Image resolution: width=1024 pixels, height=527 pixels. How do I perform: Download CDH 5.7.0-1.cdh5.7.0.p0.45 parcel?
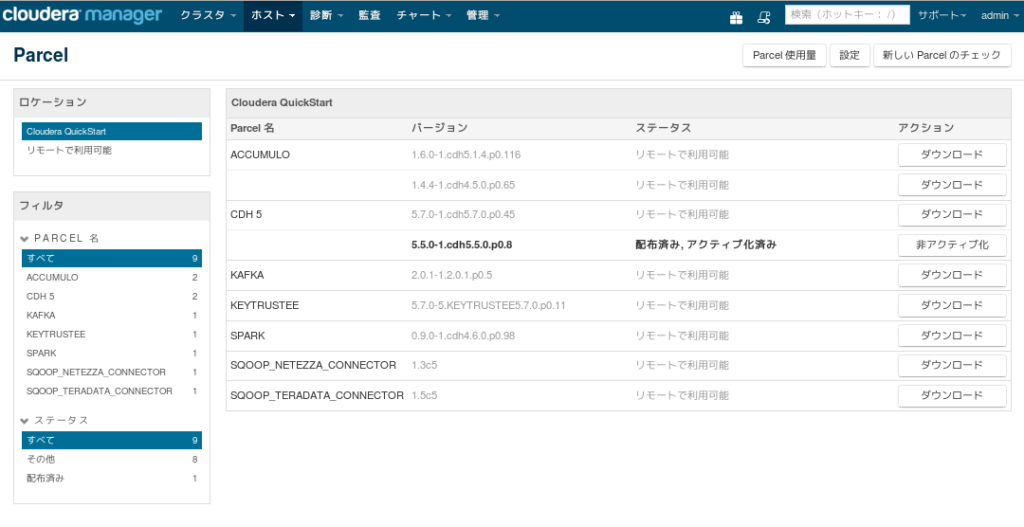pos(952,214)
